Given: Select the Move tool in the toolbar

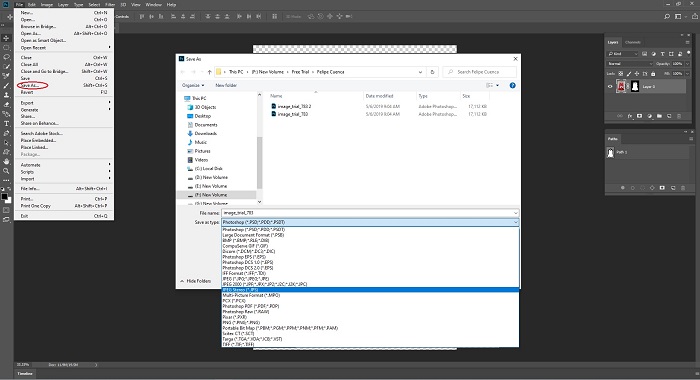Looking at the screenshot, I should point(6,38).
